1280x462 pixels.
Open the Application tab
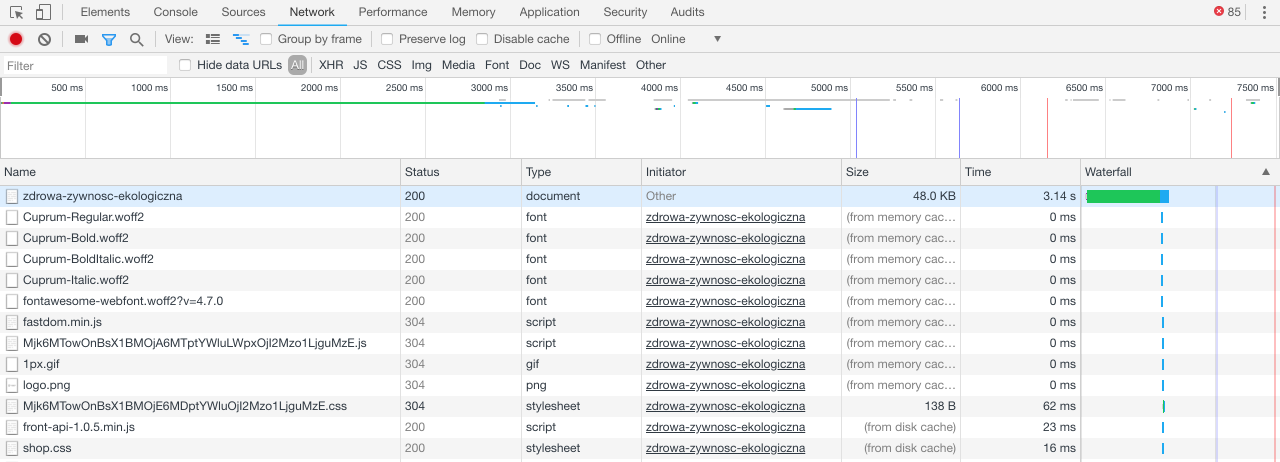point(549,12)
